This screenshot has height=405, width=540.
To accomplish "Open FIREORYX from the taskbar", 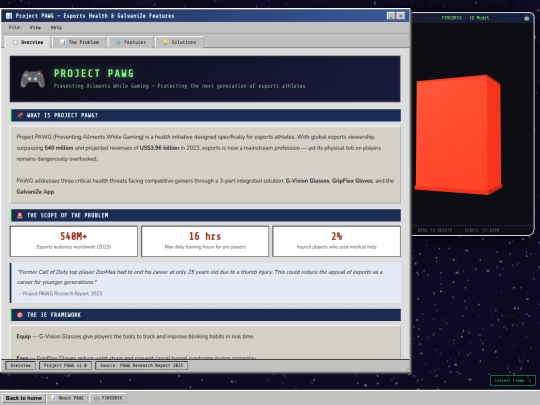I will pyautogui.click(x=108, y=398).
